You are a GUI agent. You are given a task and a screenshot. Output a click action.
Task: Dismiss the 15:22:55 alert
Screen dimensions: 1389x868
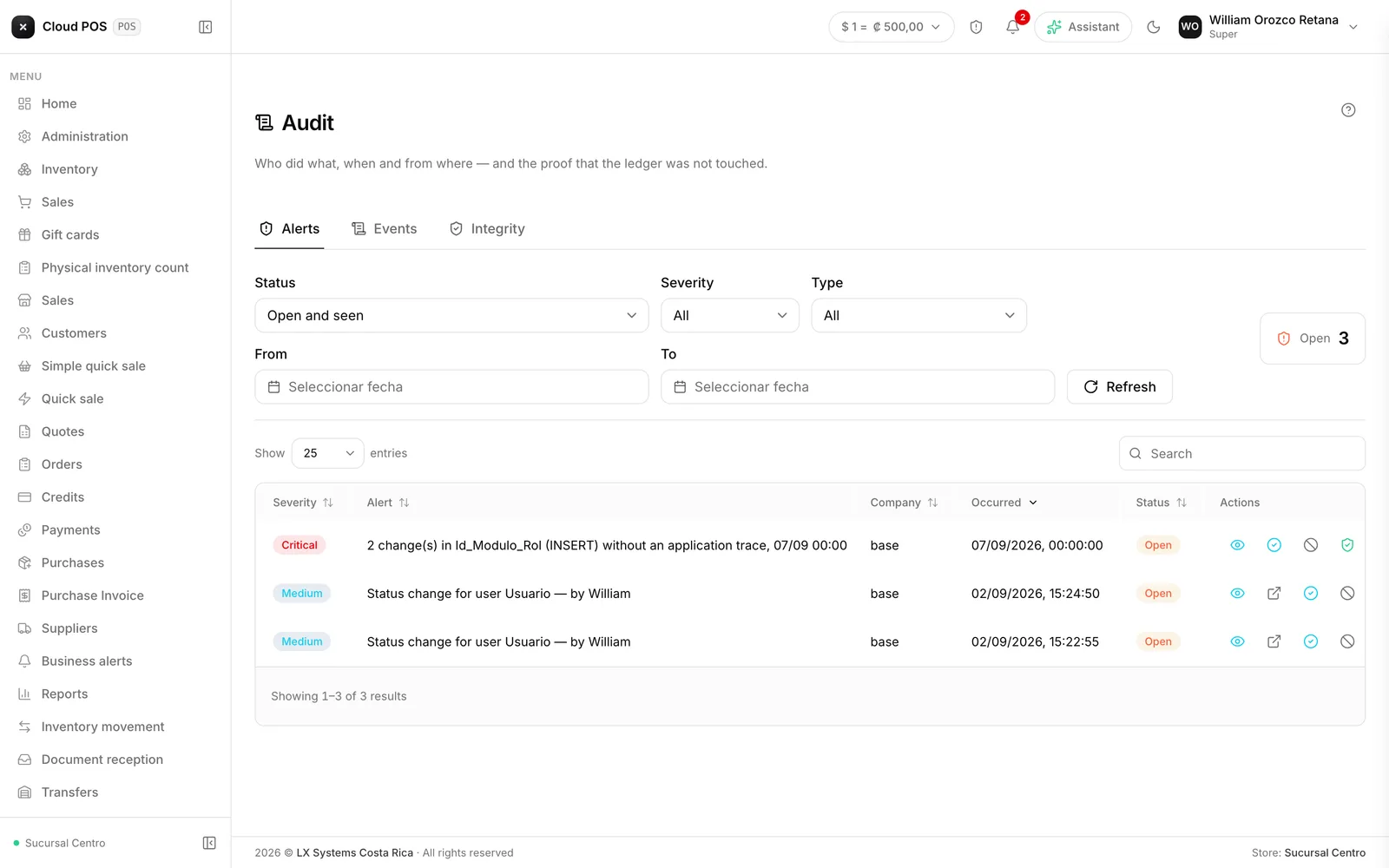tap(1347, 641)
